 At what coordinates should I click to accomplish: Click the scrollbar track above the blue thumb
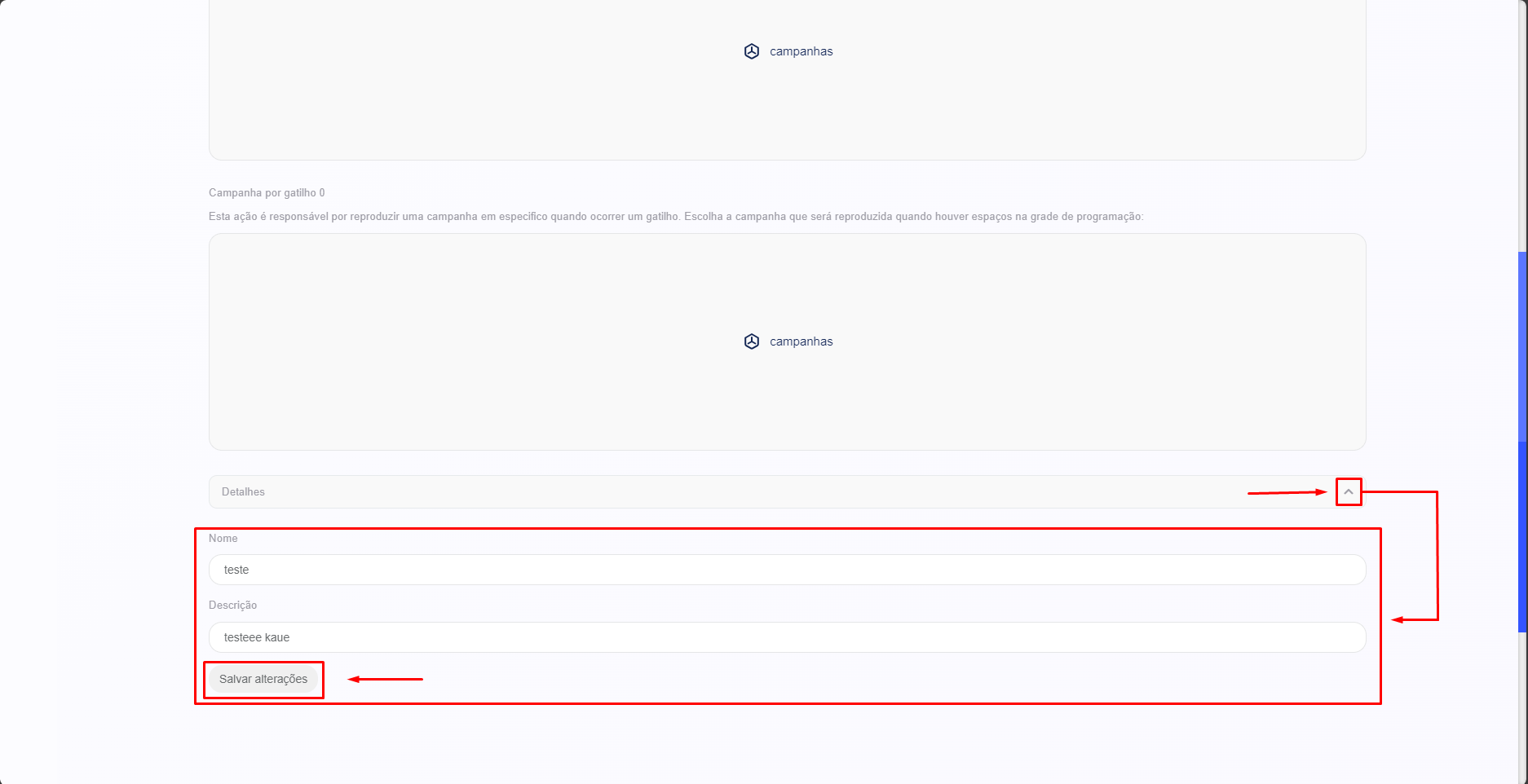point(1522,122)
